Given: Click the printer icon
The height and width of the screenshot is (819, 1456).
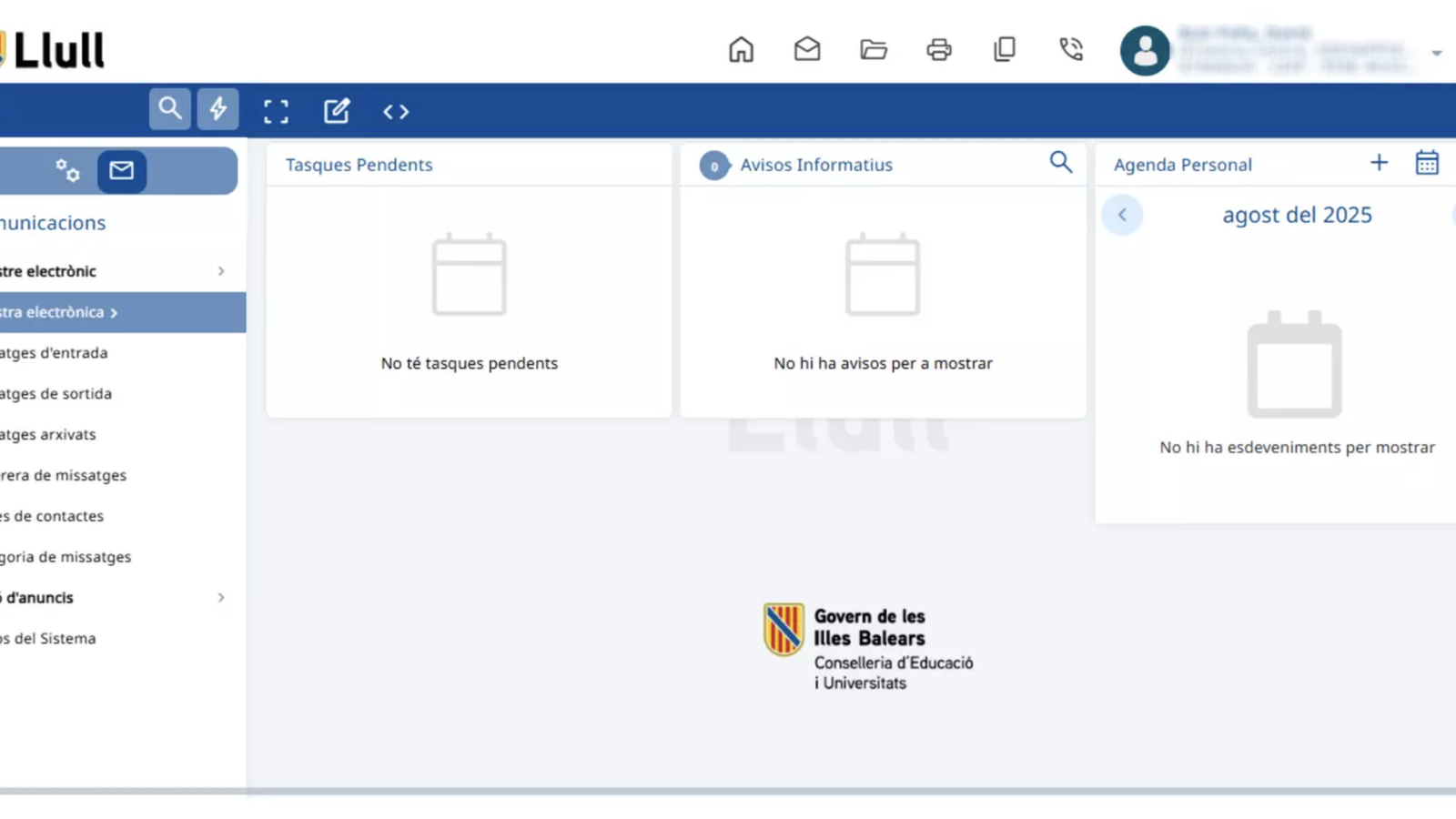Looking at the screenshot, I should [x=939, y=49].
